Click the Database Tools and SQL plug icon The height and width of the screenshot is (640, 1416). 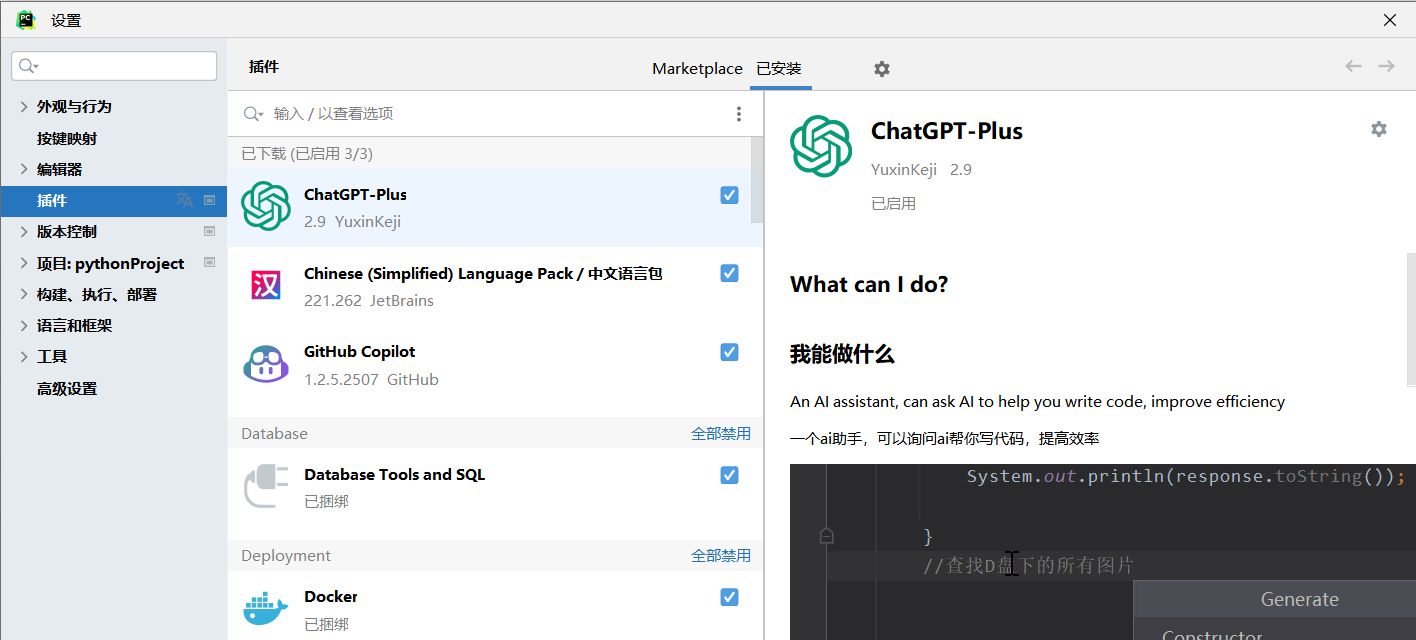coord(265,486)
